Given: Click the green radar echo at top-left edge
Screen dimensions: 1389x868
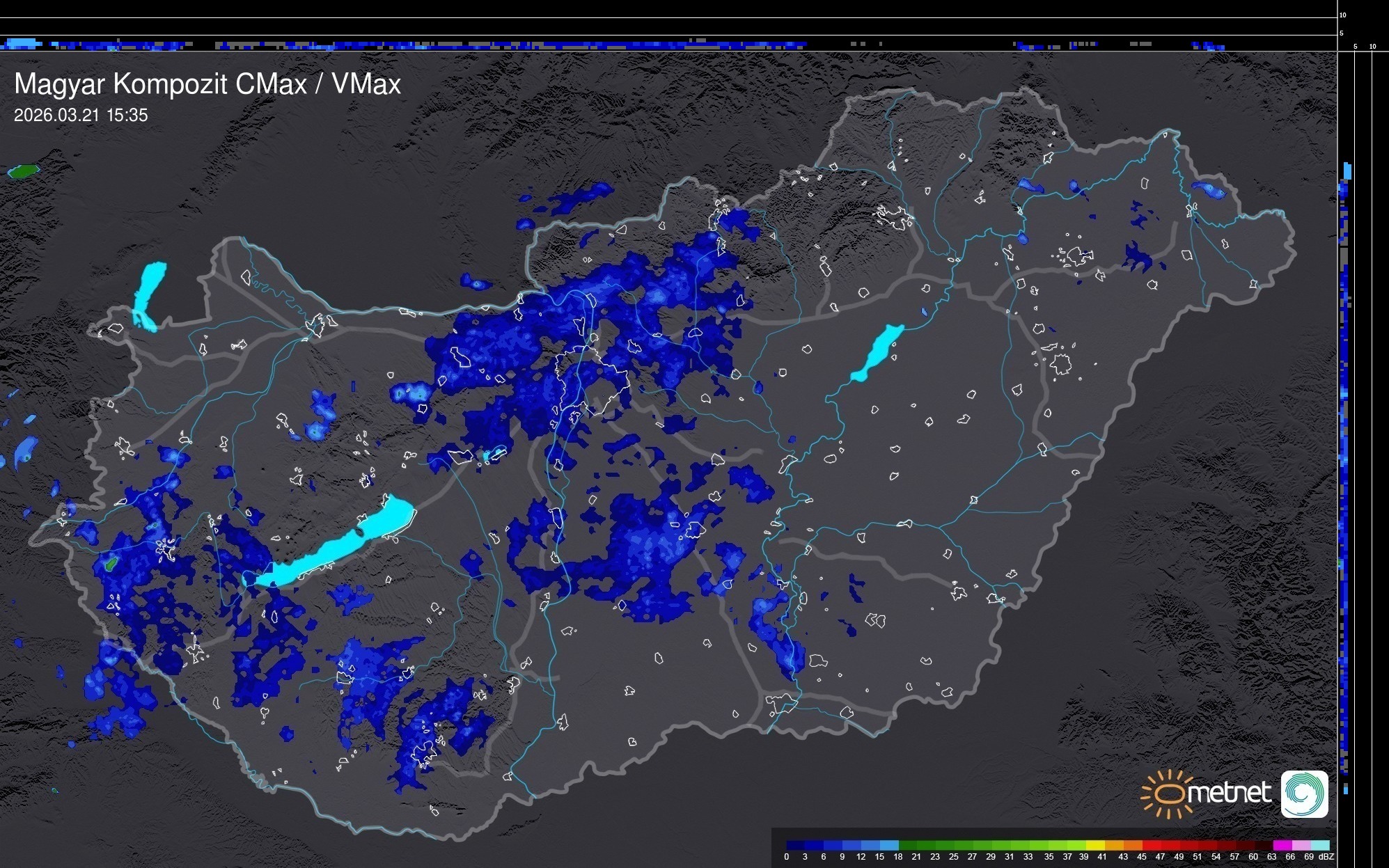Looking at the screenshot, I should pos(23,171).
